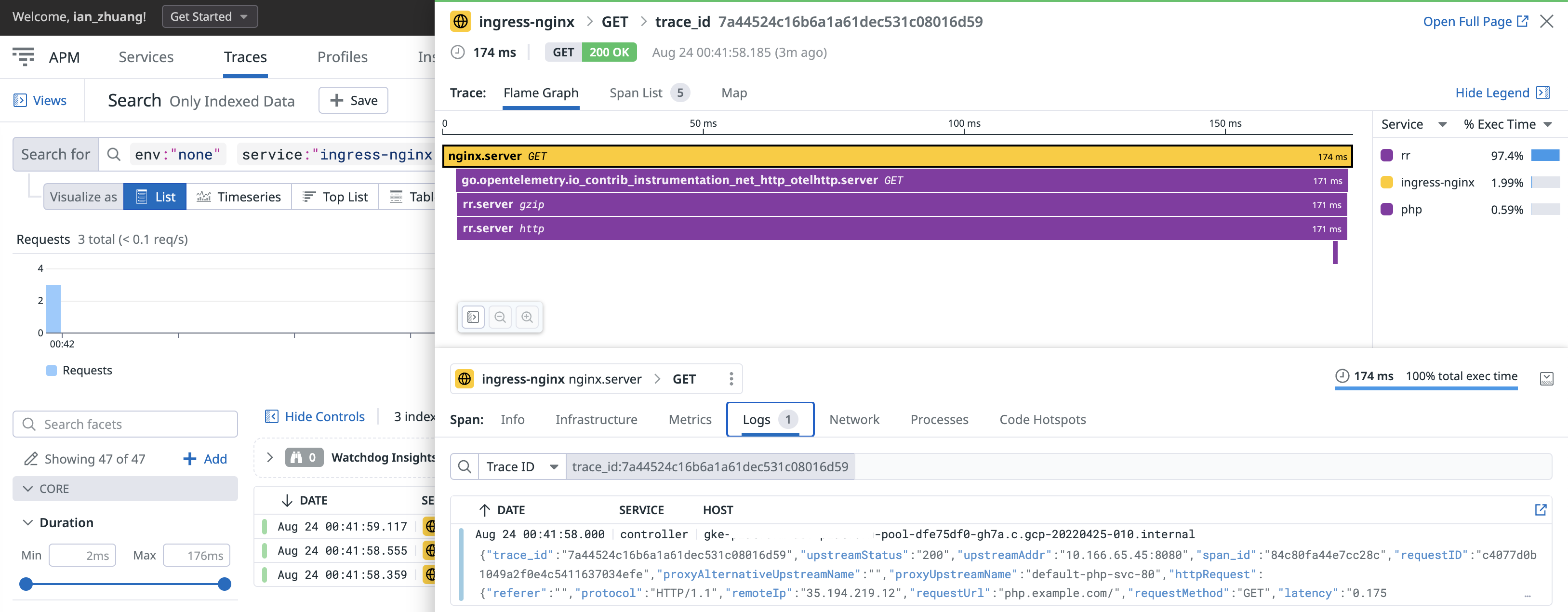
Task: Click the Search facets input field
Action: click(125, 424)
